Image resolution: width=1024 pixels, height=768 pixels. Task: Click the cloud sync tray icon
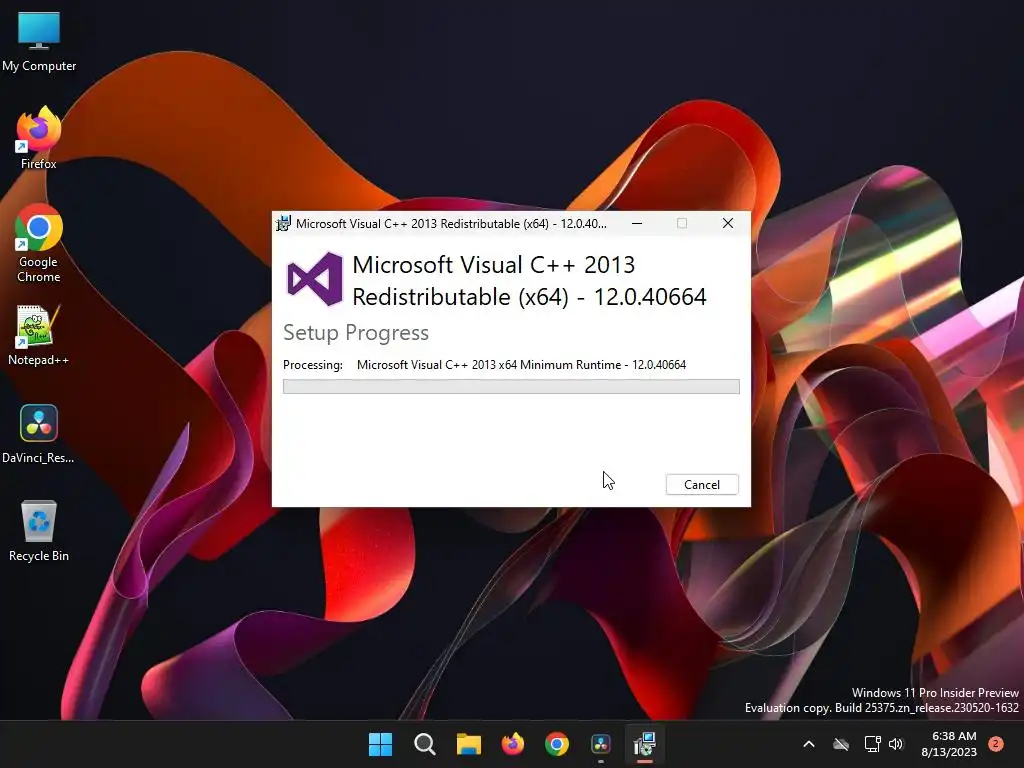(841, 744)
